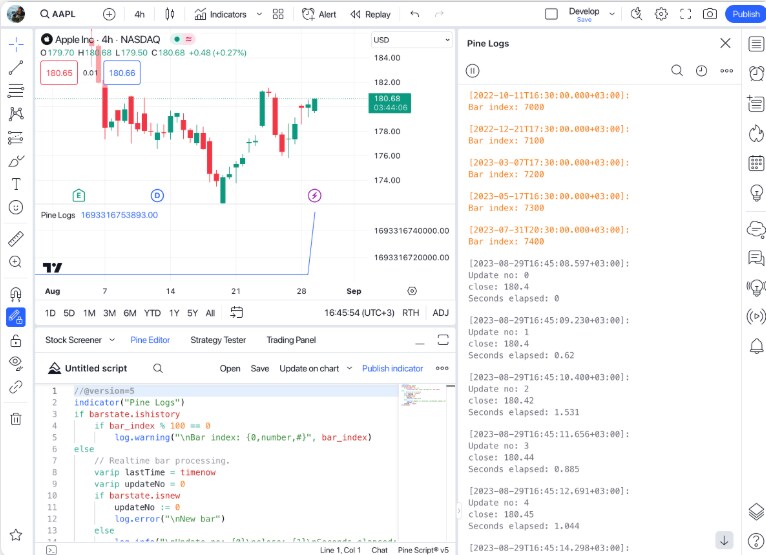
Task: Set chart range to YTD
Action: coord(152,313)
